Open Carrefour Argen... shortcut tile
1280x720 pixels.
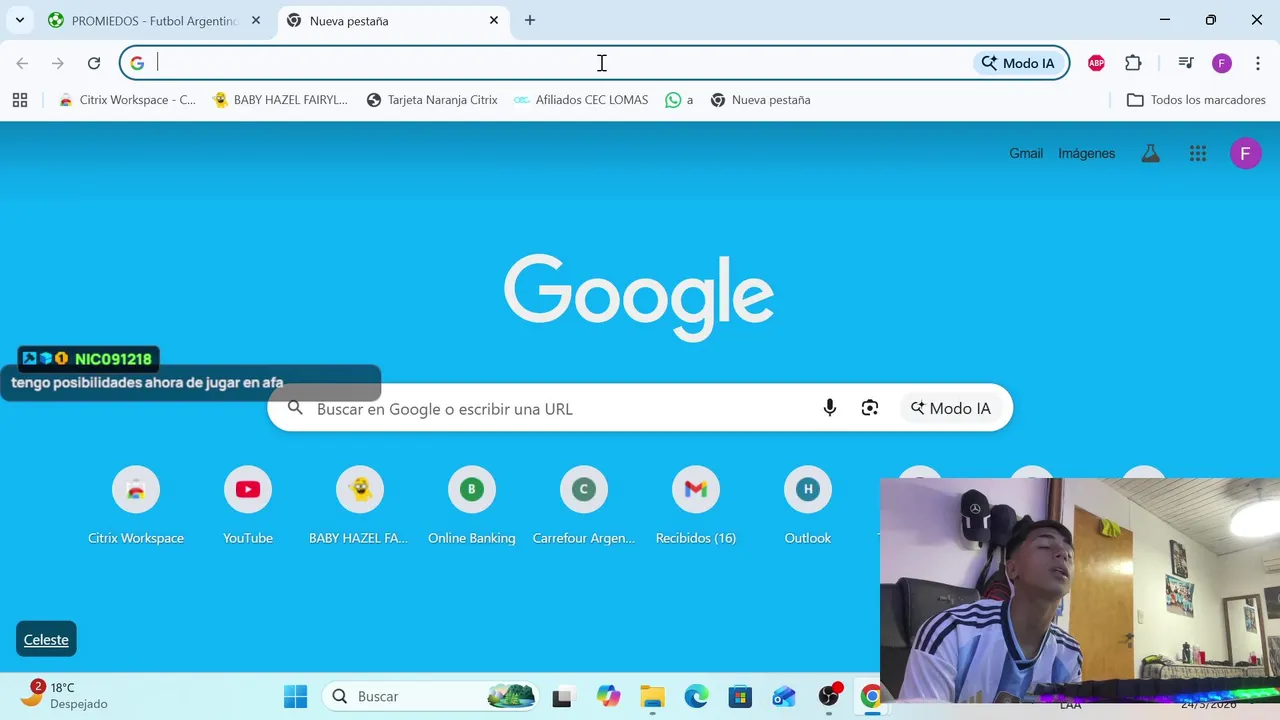coord(584,507)
